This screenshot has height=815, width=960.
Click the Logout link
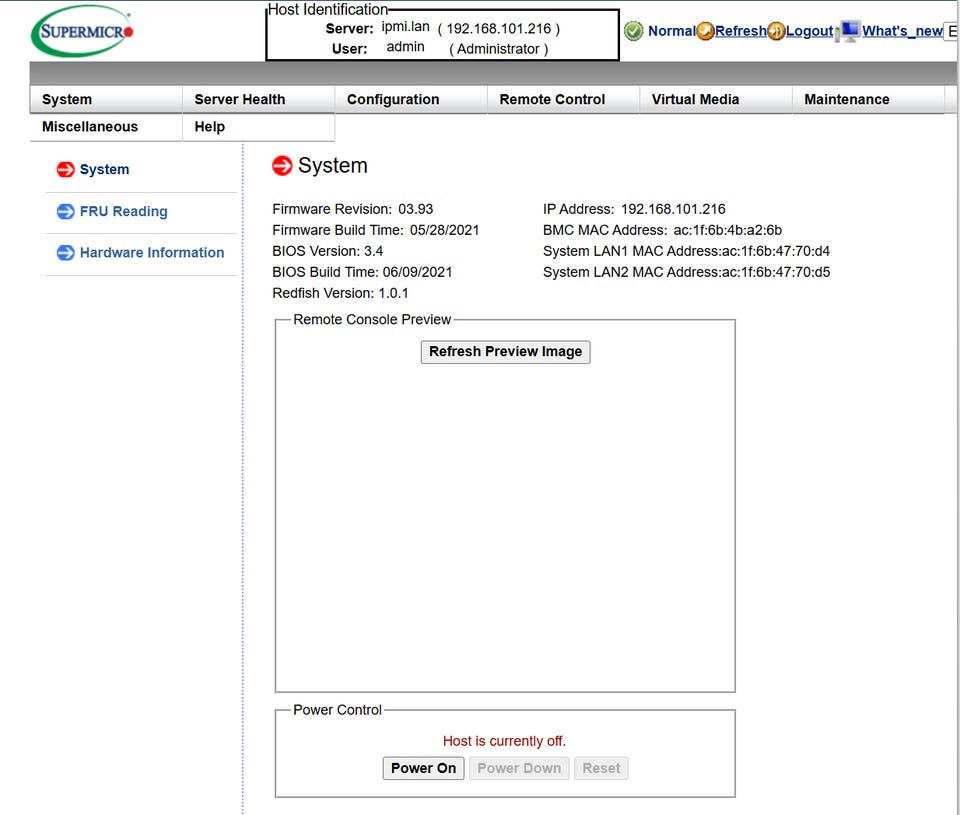click(809, 31)
